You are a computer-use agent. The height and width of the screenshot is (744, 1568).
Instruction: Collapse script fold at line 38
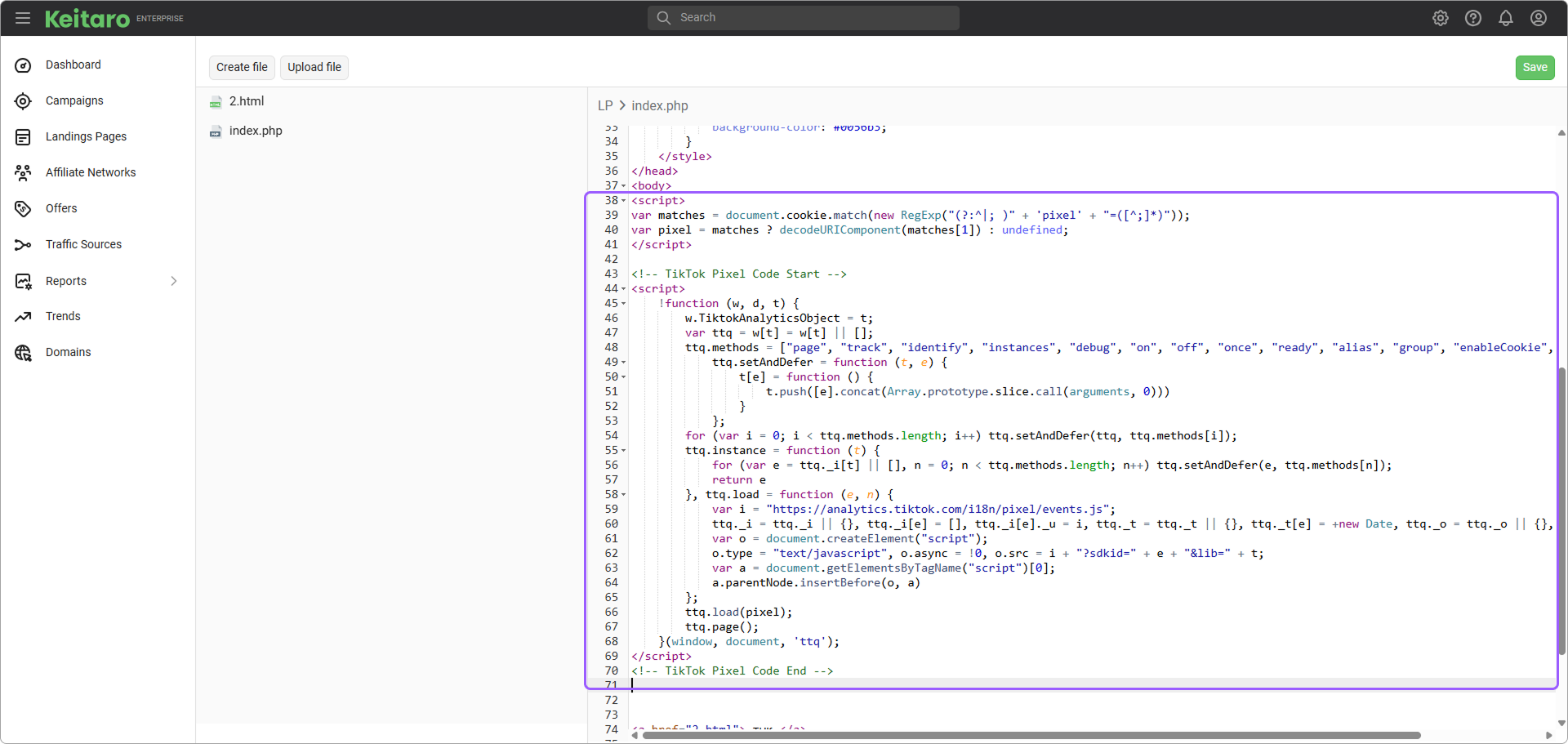[x=624, y=201]
